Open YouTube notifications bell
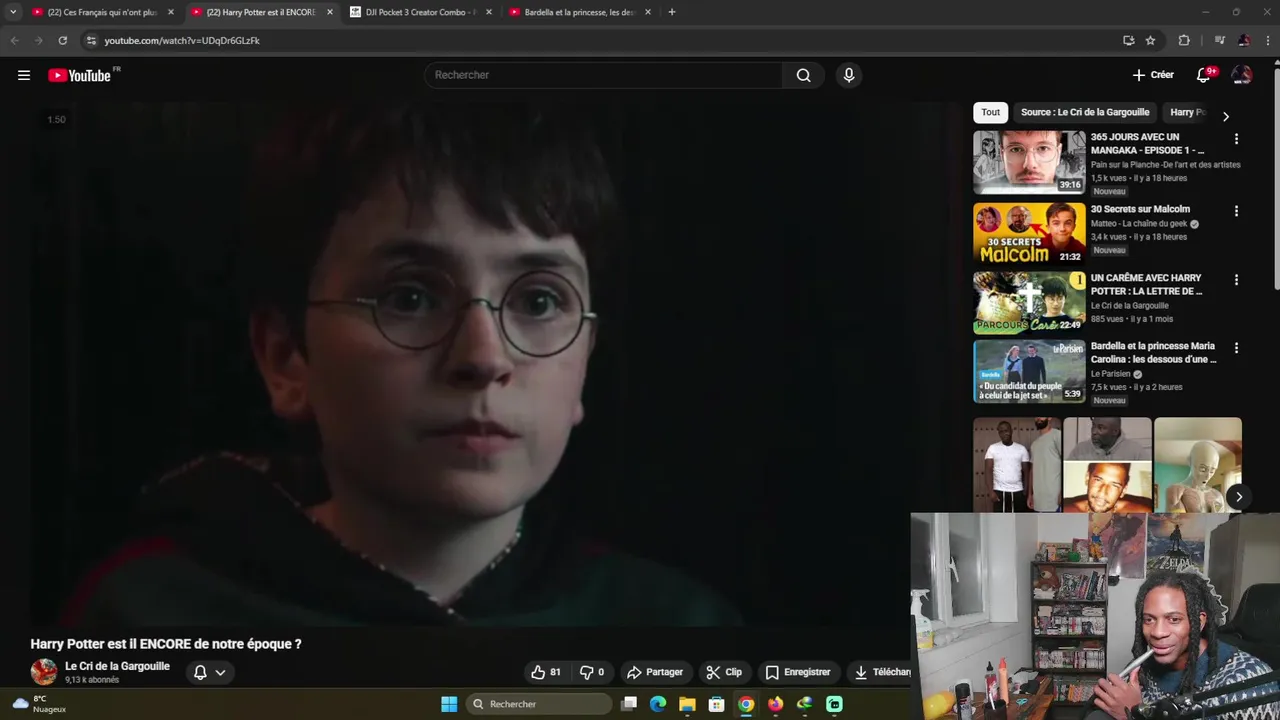This screenshot has width=1280, height=720. click(1204, 75)
